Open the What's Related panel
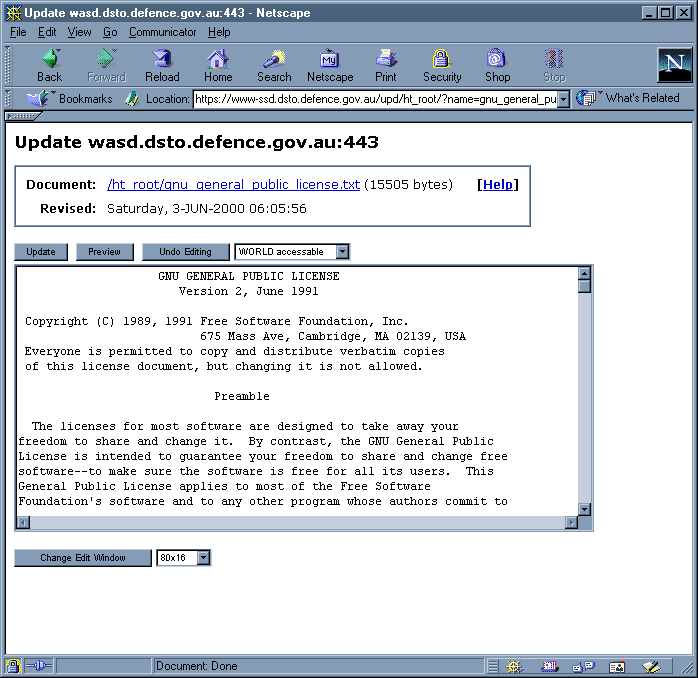Viewport: 698px width, 678px height. [628, 98]
